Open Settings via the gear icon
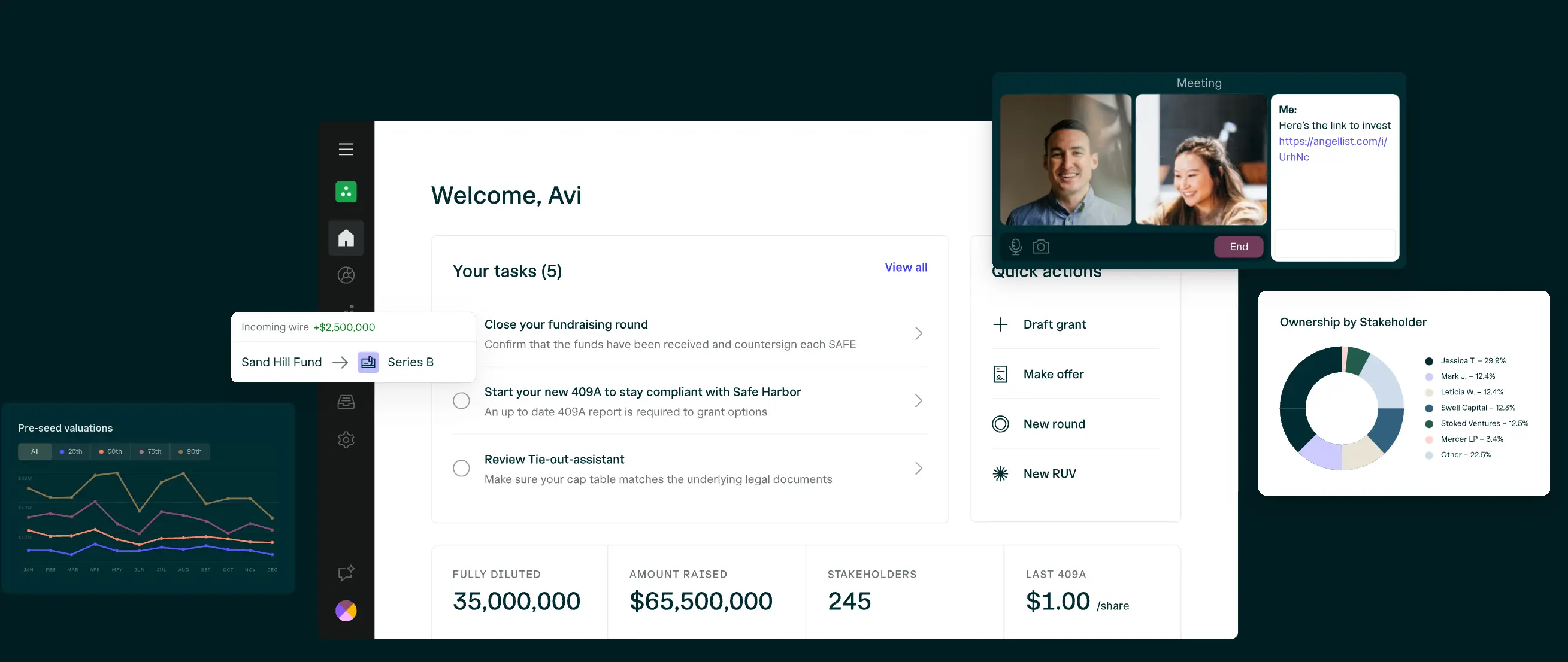The width and height of the screenshot is (1568, 662). [346, 440]
